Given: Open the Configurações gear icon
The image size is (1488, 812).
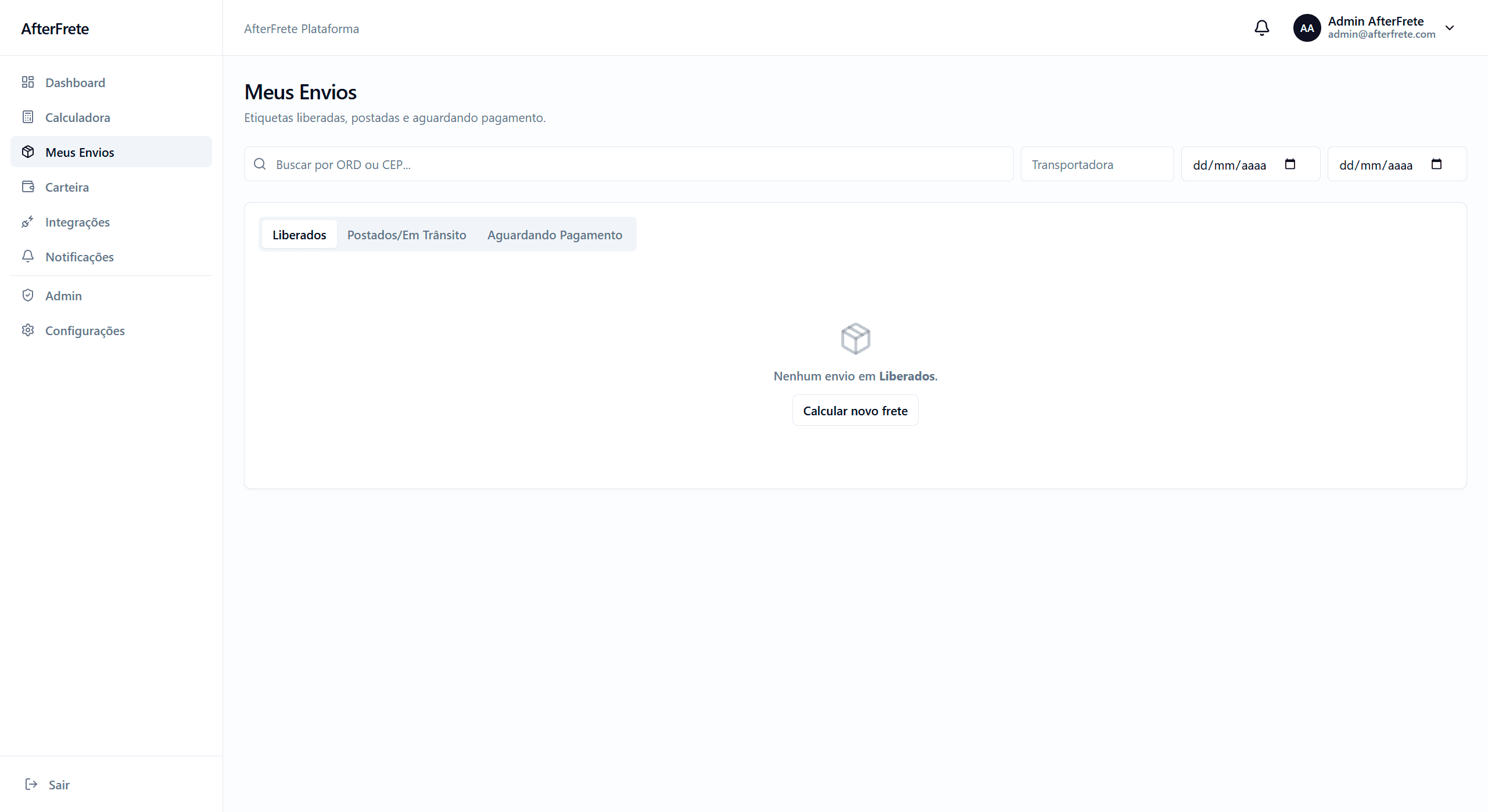Looking at the screenshot, I should click(28, 330).
